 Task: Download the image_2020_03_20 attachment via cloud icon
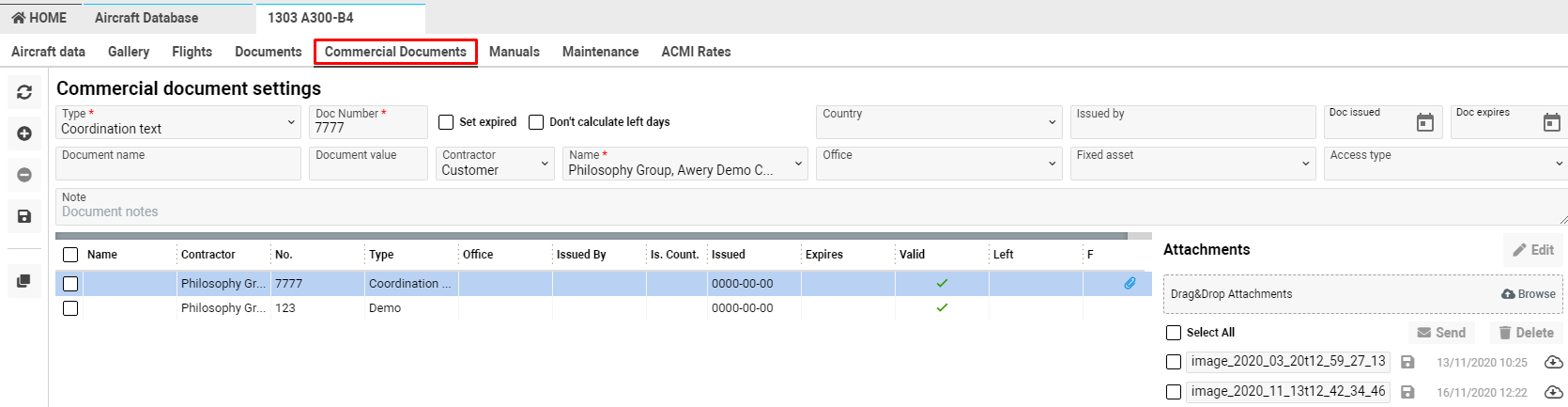pos(1553,362)
